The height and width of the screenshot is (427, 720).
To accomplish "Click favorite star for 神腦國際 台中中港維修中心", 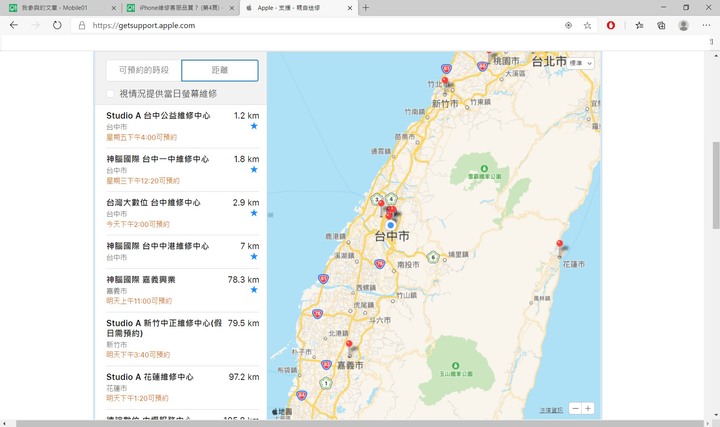I will click(254, 256).
